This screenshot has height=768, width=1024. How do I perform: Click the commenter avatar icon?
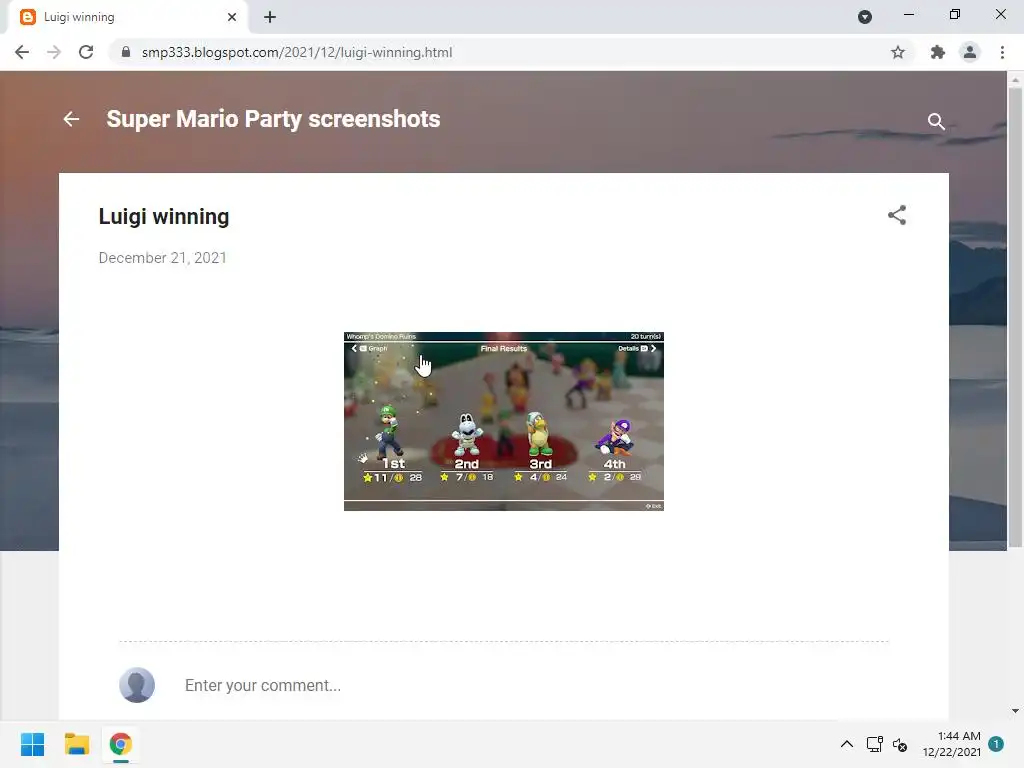pyautogui.click(x=137, y=685)
